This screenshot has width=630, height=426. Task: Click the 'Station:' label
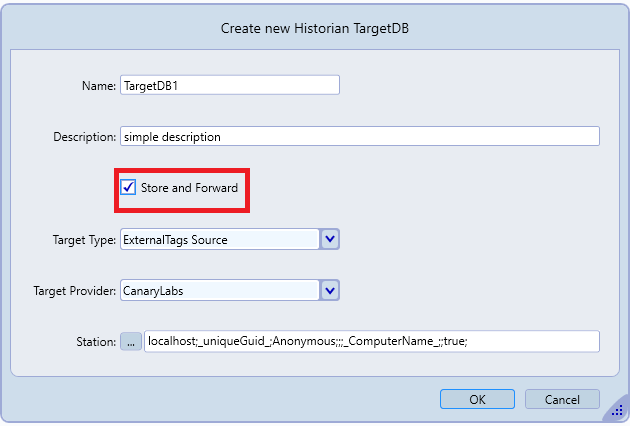pyautogui.click(x=96, y=342)
